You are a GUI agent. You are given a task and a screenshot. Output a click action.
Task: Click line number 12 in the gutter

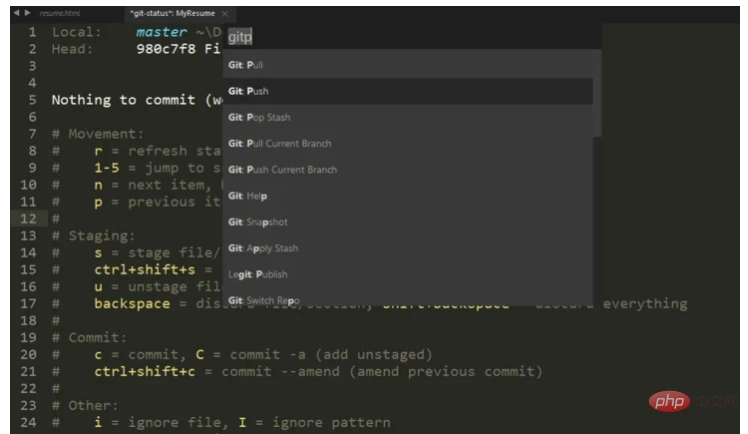[x=28, y=219]
